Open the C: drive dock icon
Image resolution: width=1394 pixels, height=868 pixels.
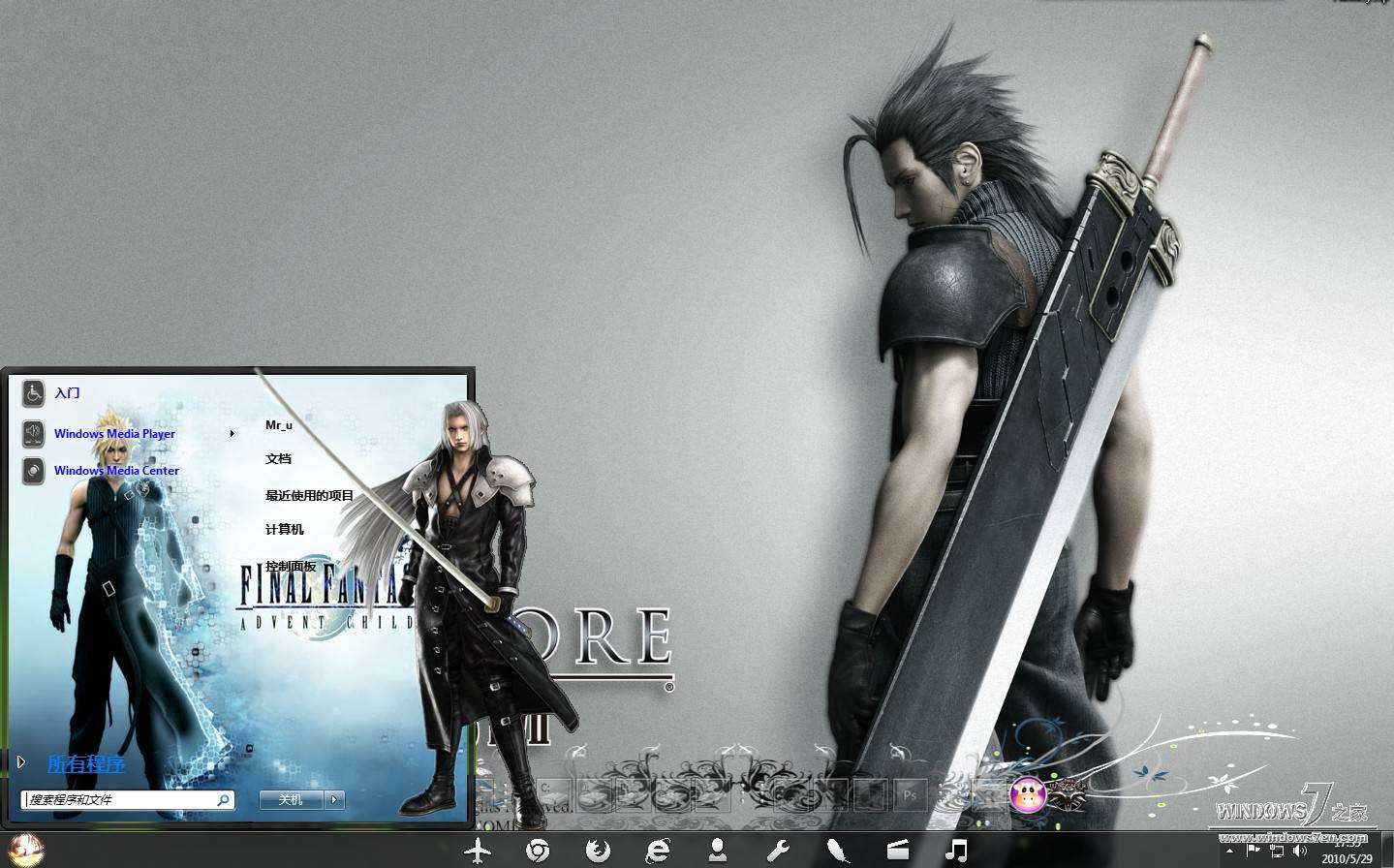coord(554,795)
